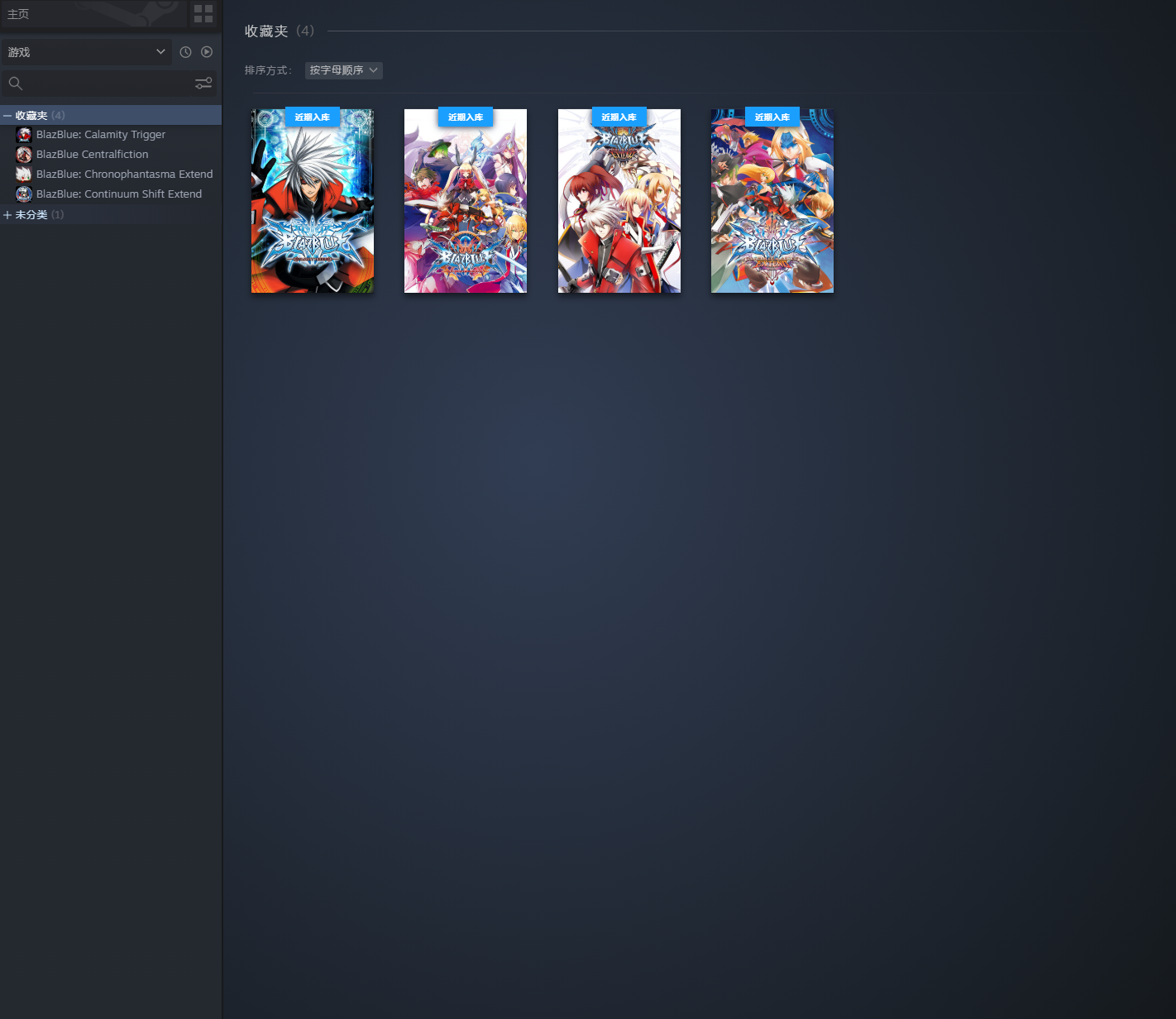Open the 游戏 filter dropdown
1176x1019 pixels.
pos(87,52)
